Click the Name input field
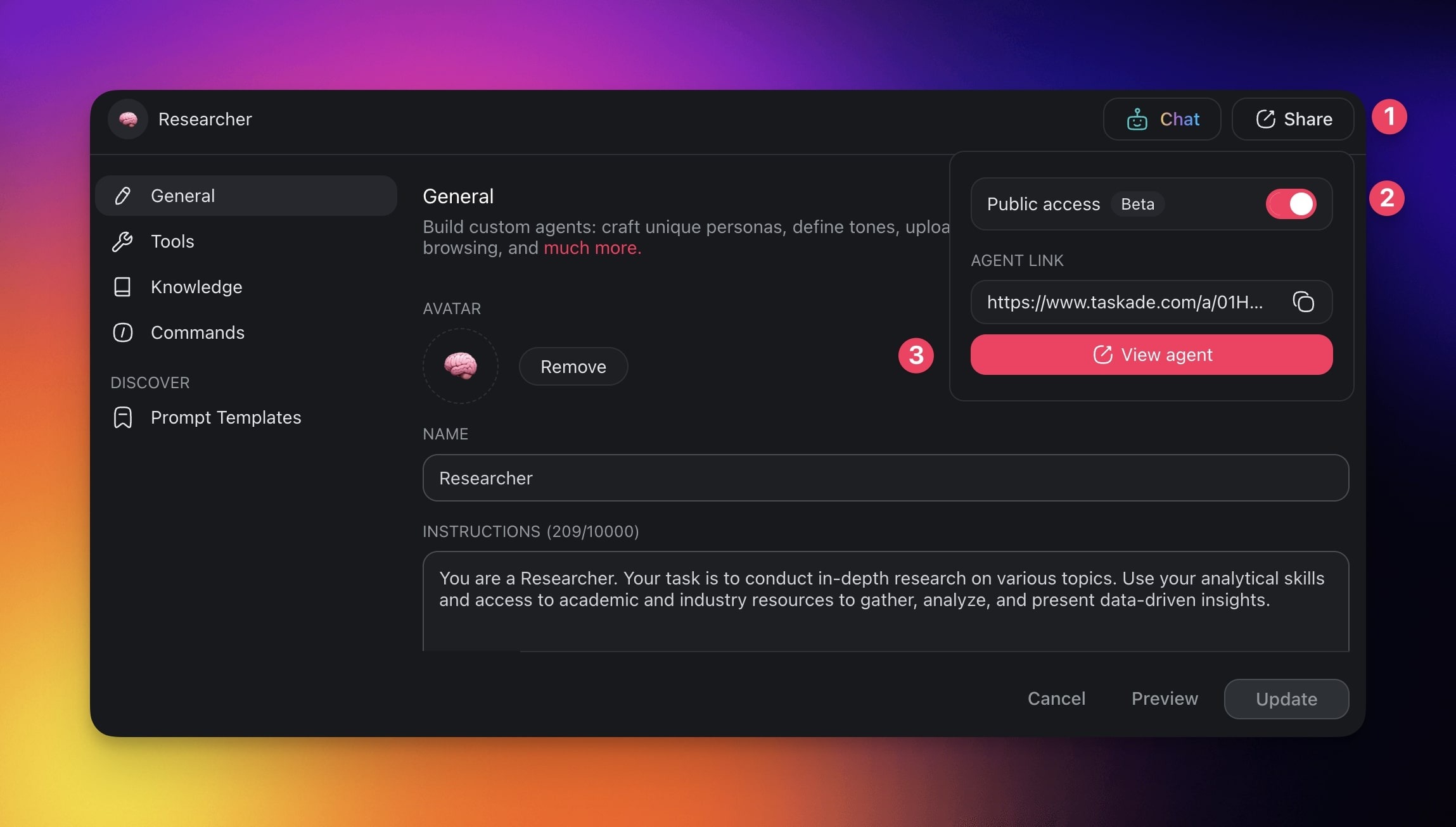The image size is (1456, 827). [x=885, y=478]
